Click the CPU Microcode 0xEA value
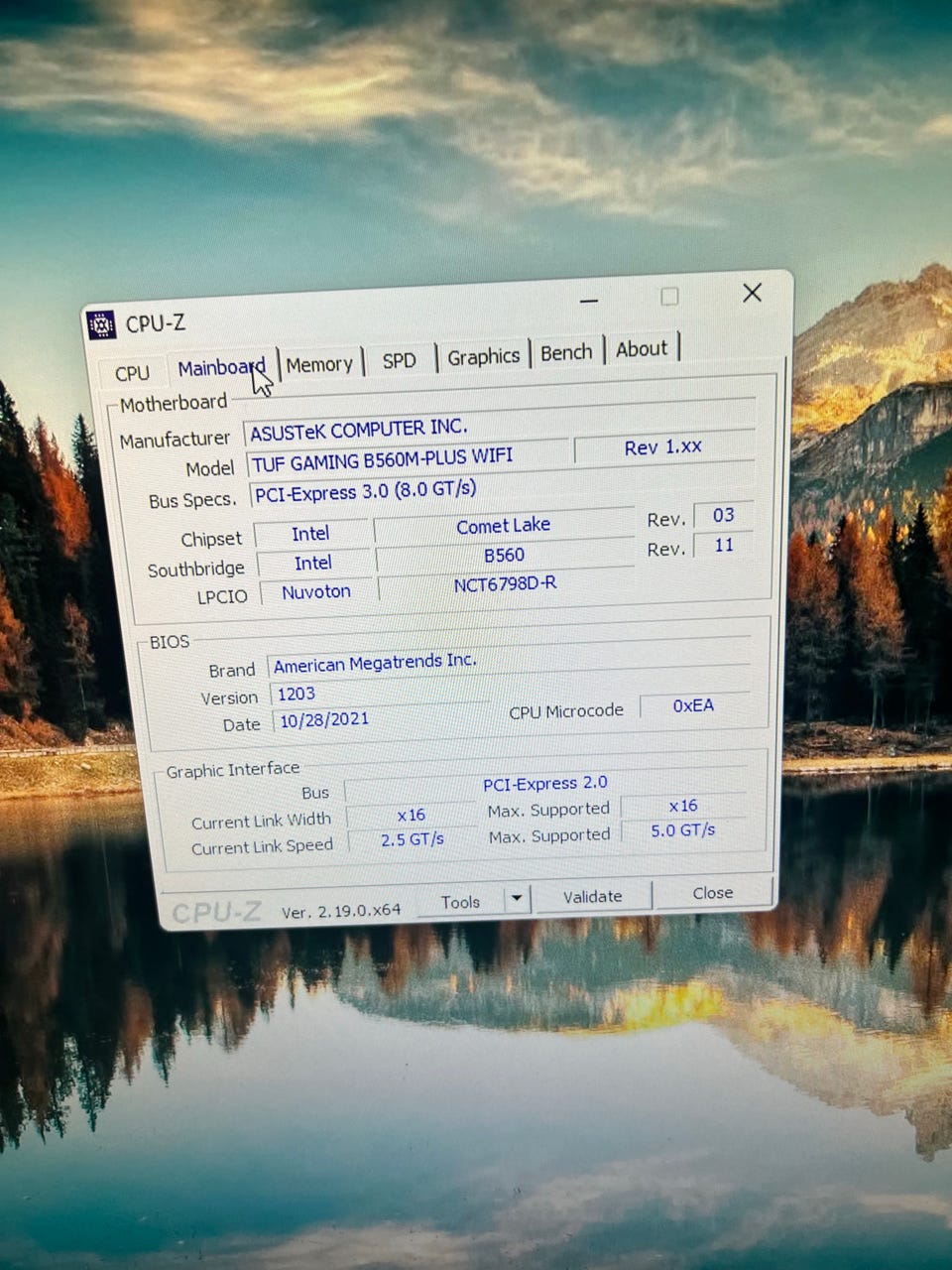 693,705
